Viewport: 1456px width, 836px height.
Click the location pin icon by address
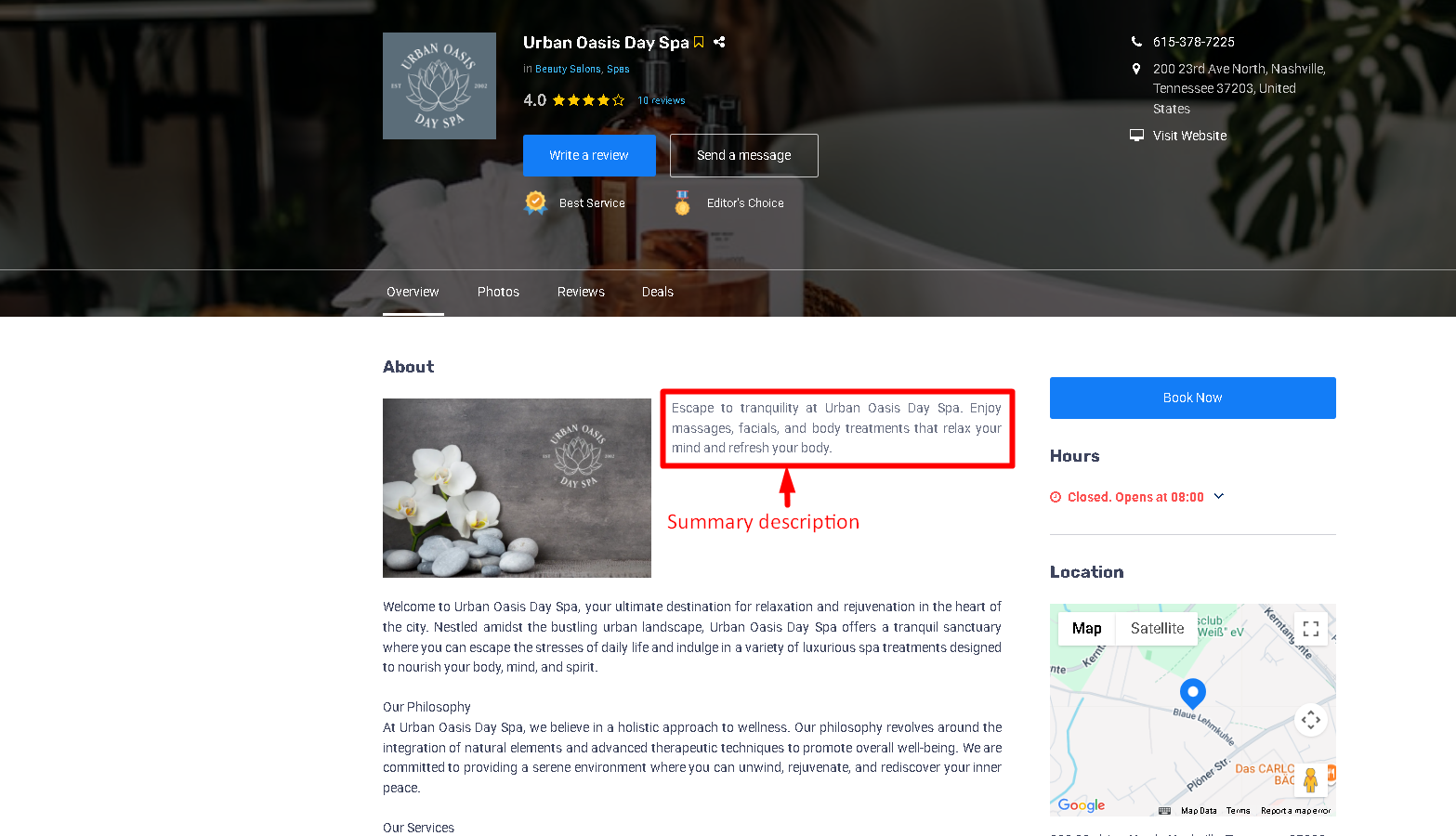tap(1136, 69)
